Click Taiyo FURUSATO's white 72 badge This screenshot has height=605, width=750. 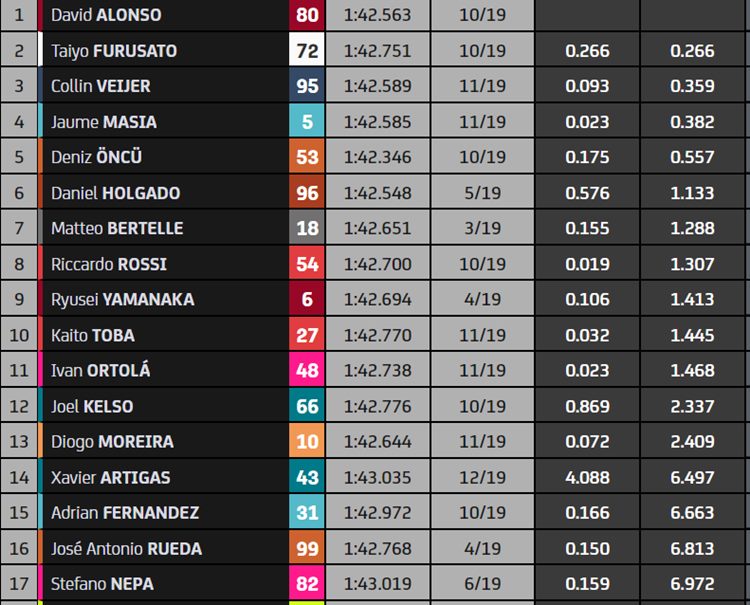307,50
